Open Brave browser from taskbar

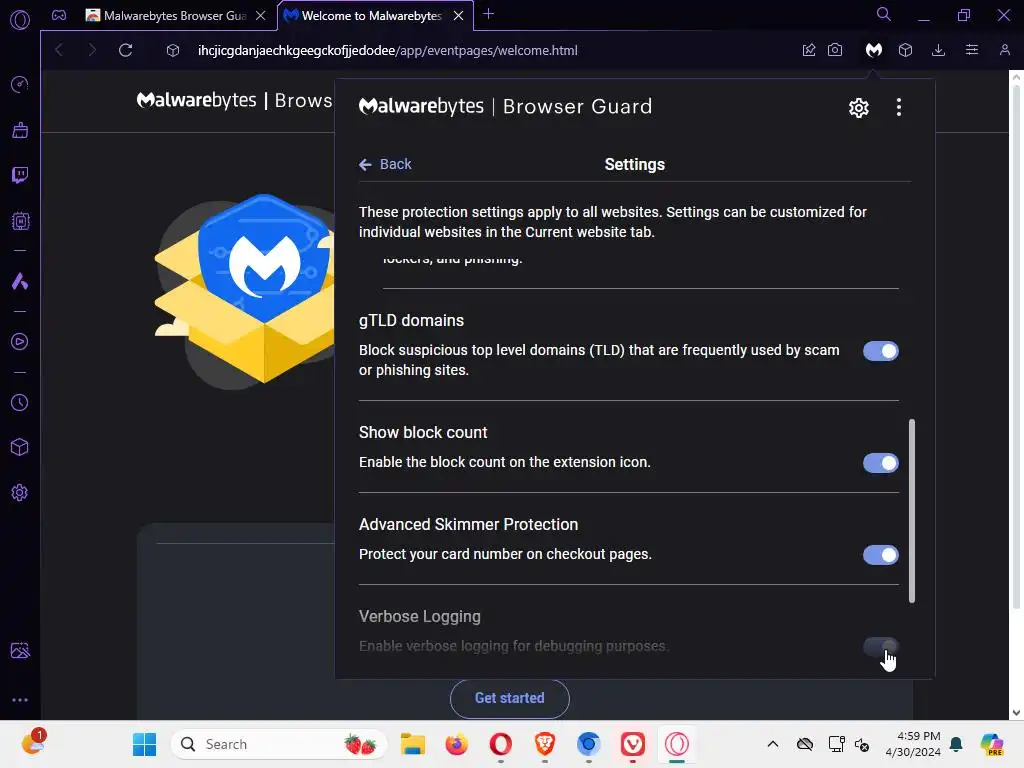coord(545,744)
